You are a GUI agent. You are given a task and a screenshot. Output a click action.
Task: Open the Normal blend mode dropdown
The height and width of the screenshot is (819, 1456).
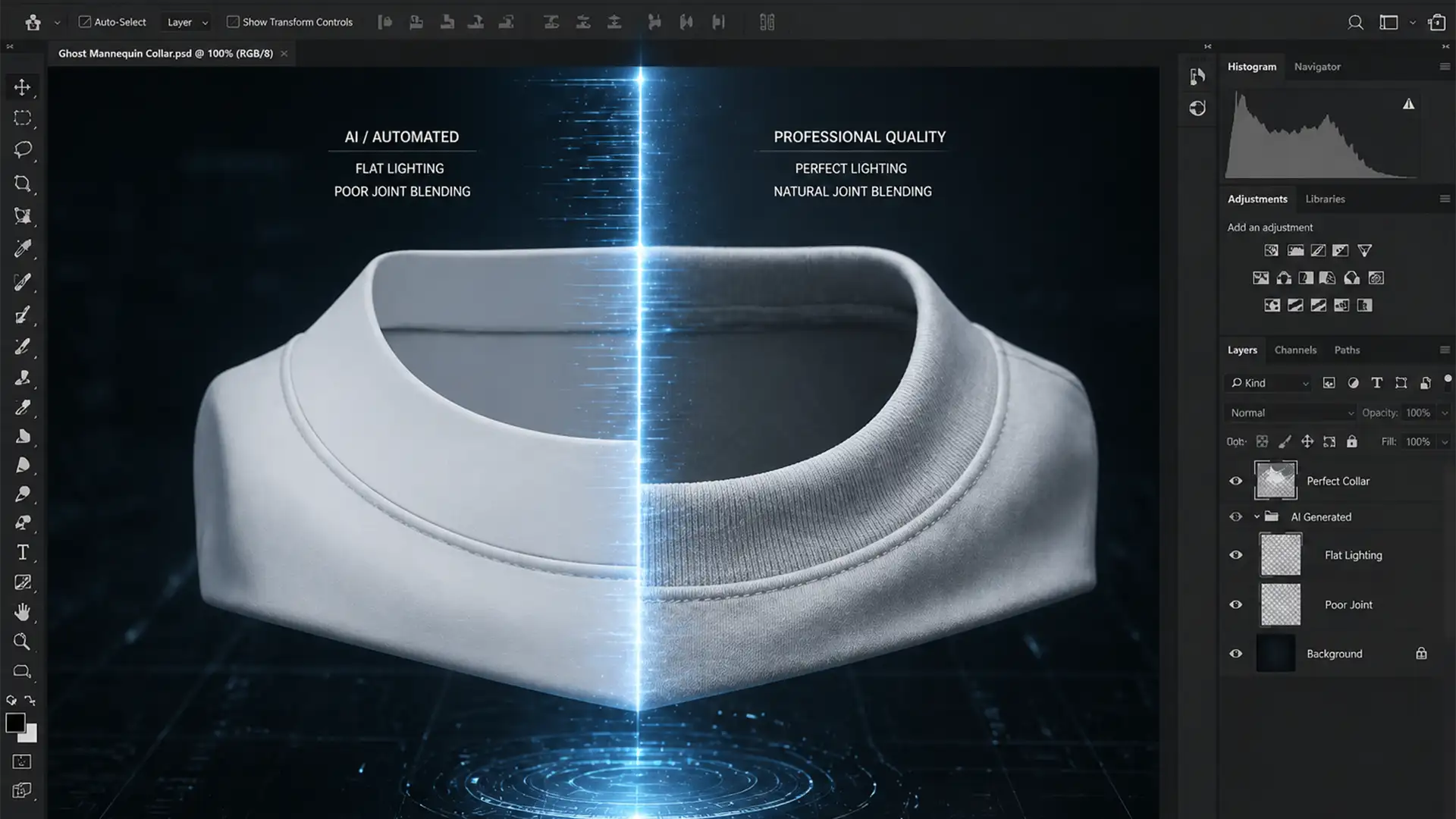(x=1289, y=412)
